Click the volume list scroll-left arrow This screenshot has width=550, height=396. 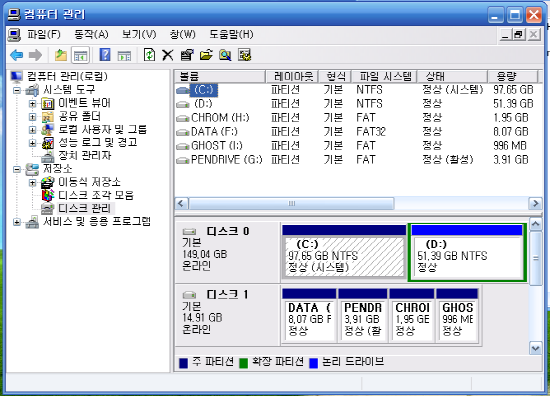tap(181, 203)
